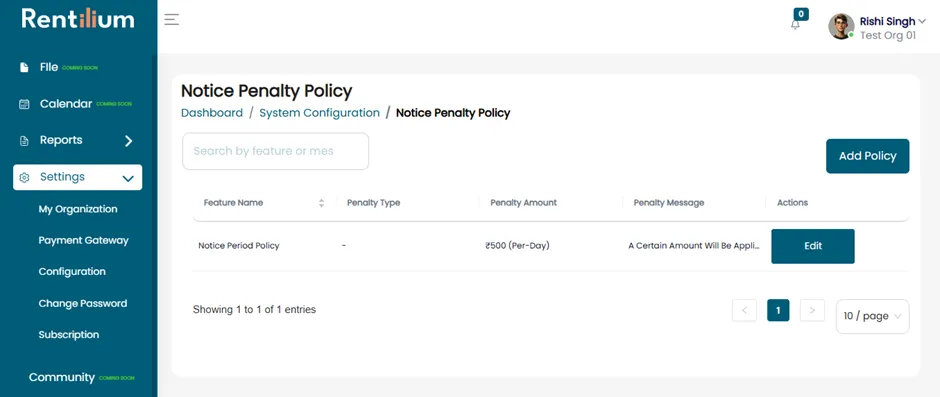The image size is (940, 397).
Task: Open the Configuration submenu item
Action: click(72, 272)
